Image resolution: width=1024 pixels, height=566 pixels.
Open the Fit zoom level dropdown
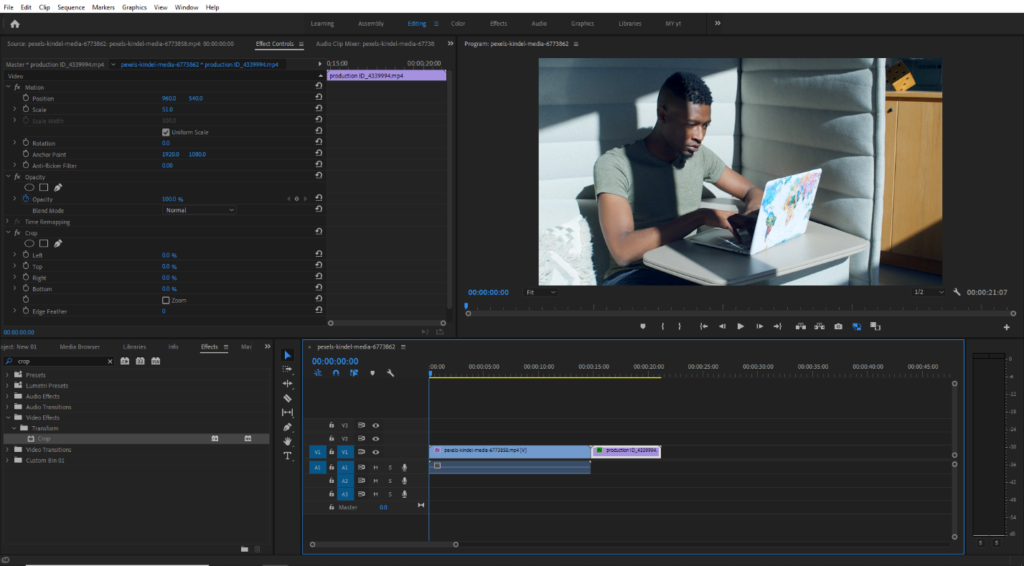(541, 292)
